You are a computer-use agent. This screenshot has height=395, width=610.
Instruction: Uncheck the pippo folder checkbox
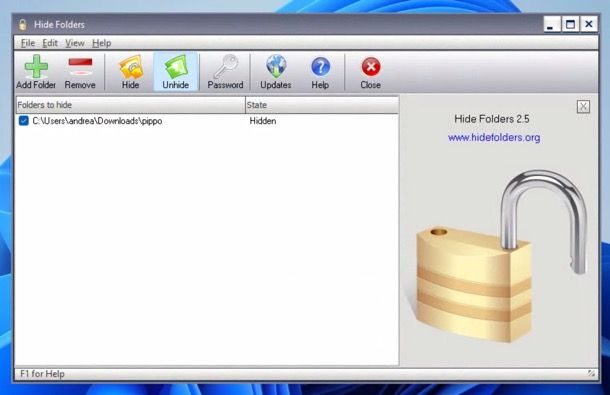24,121
